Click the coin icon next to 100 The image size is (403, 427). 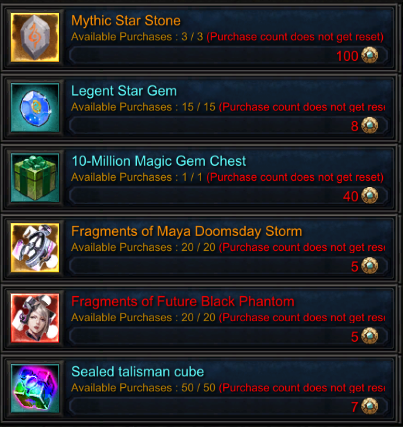point(370,55)
